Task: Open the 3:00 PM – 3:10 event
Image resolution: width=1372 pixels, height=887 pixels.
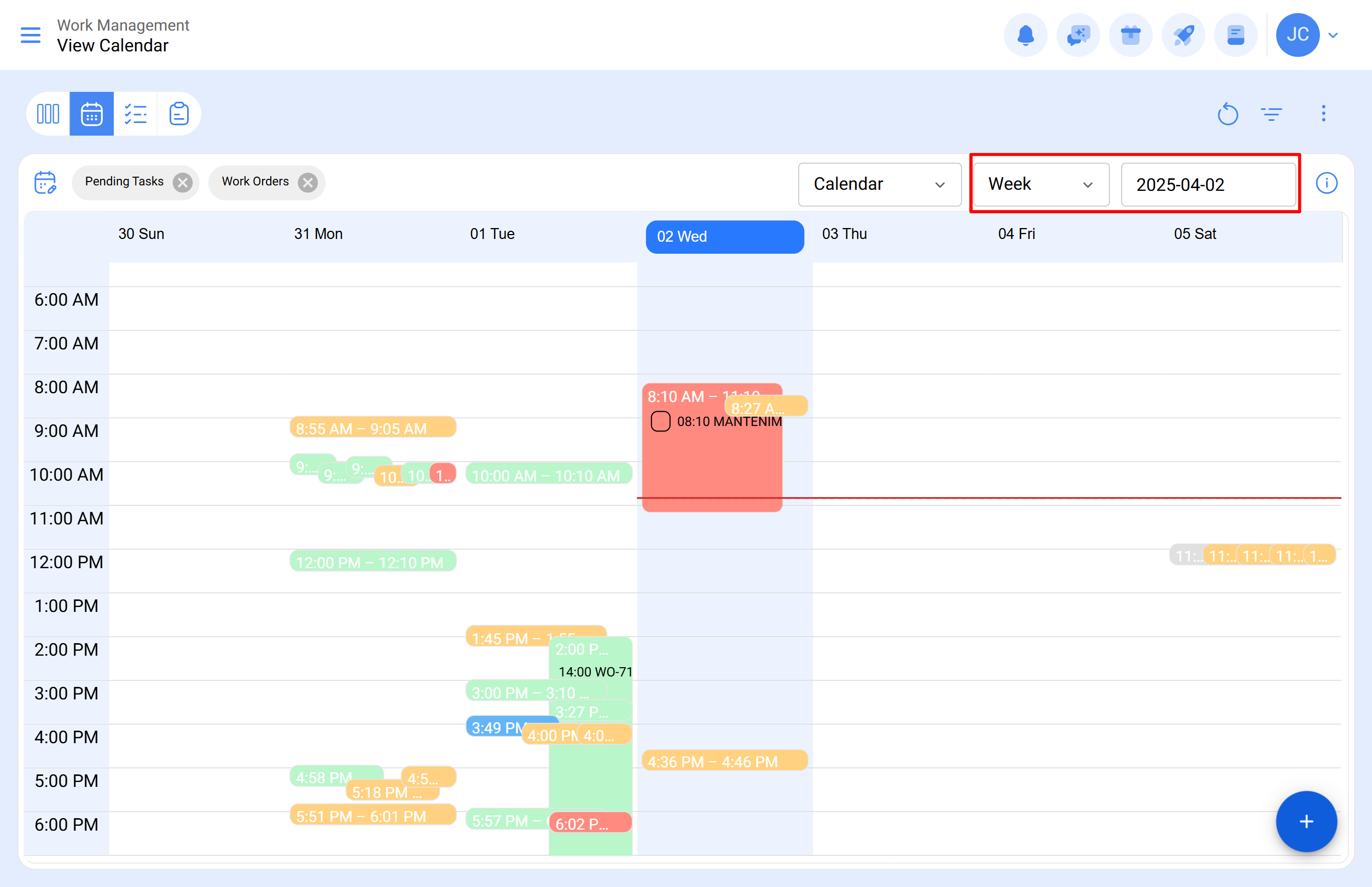Action: 536,691
